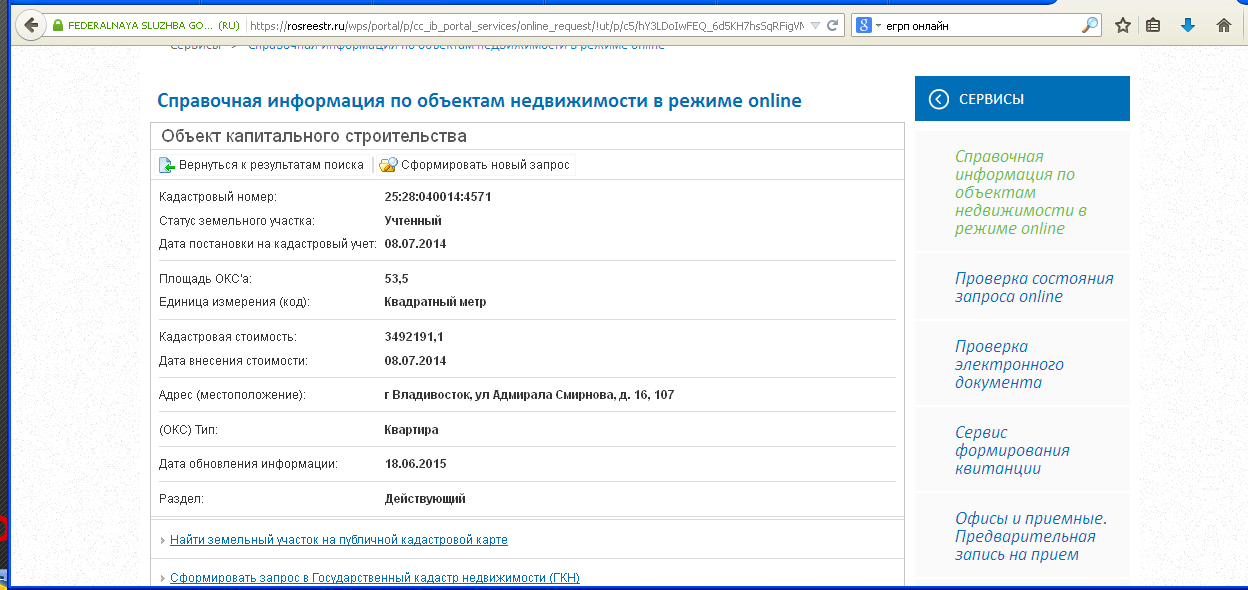Expand 'Сформировать запрос в ГКН' section arrow
Screen dimensions: 1248x590
[x=163, y=579]
